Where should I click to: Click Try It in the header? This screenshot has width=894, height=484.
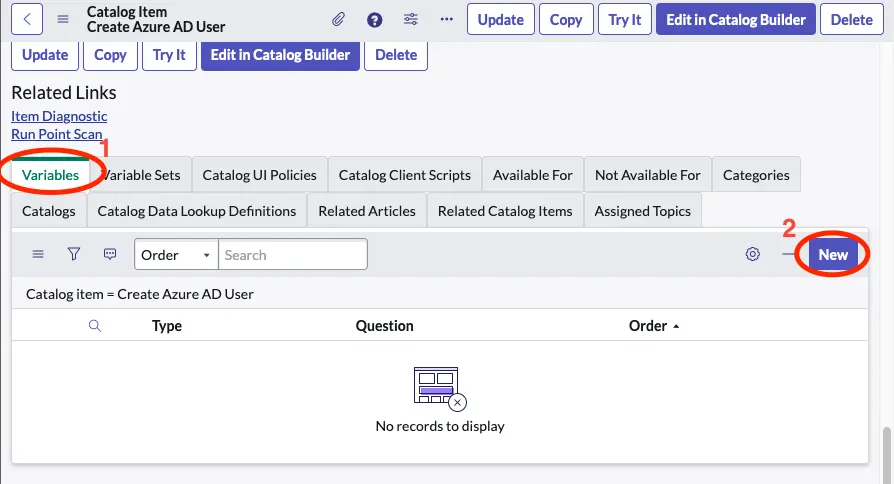tap(625, 19)
